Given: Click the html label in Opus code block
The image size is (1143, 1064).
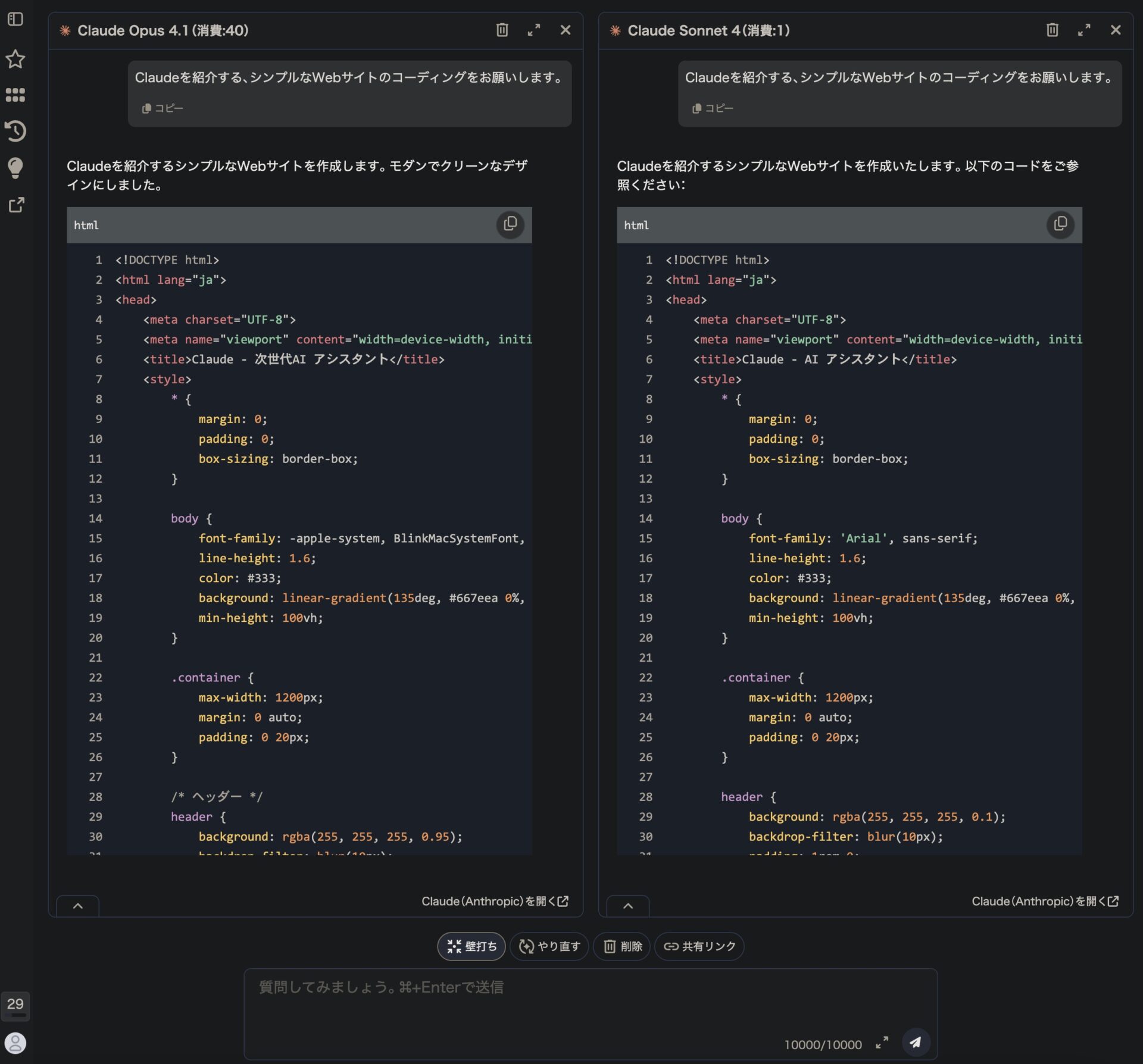Looking at the screenshot, I should pos(86,225).
